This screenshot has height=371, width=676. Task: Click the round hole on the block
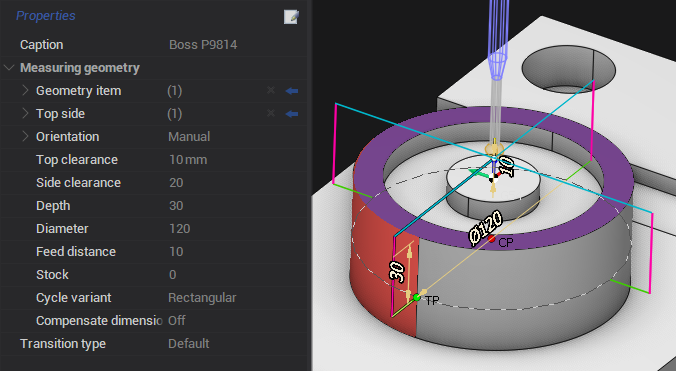click(569, 69)
